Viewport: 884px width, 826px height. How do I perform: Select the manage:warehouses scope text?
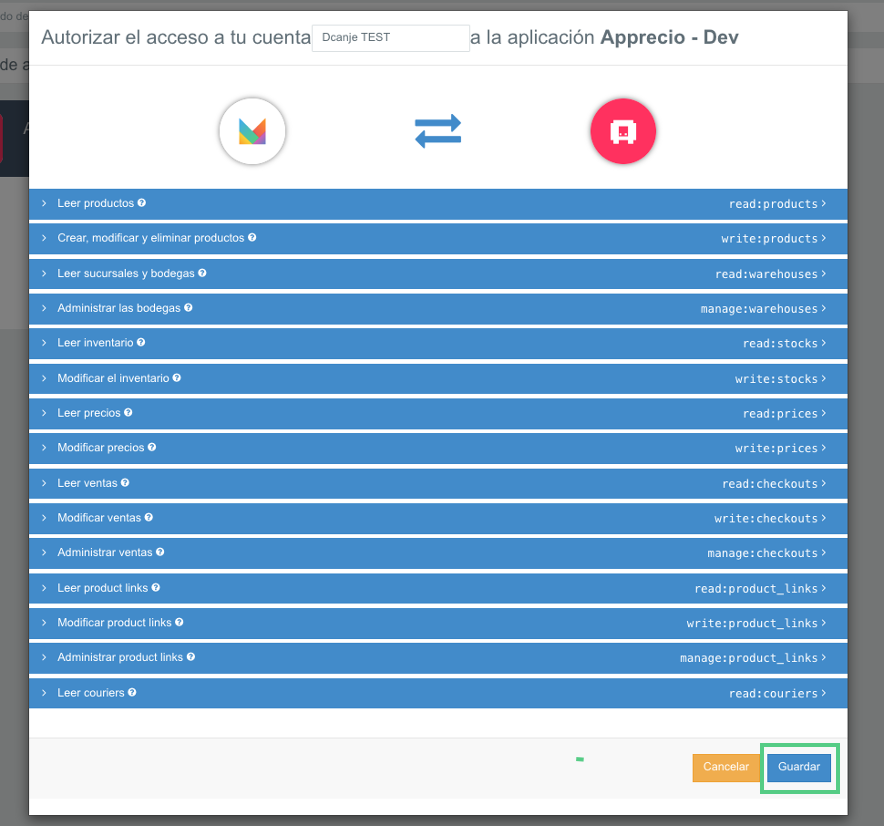pyautogui.click(x=759, y=309)
